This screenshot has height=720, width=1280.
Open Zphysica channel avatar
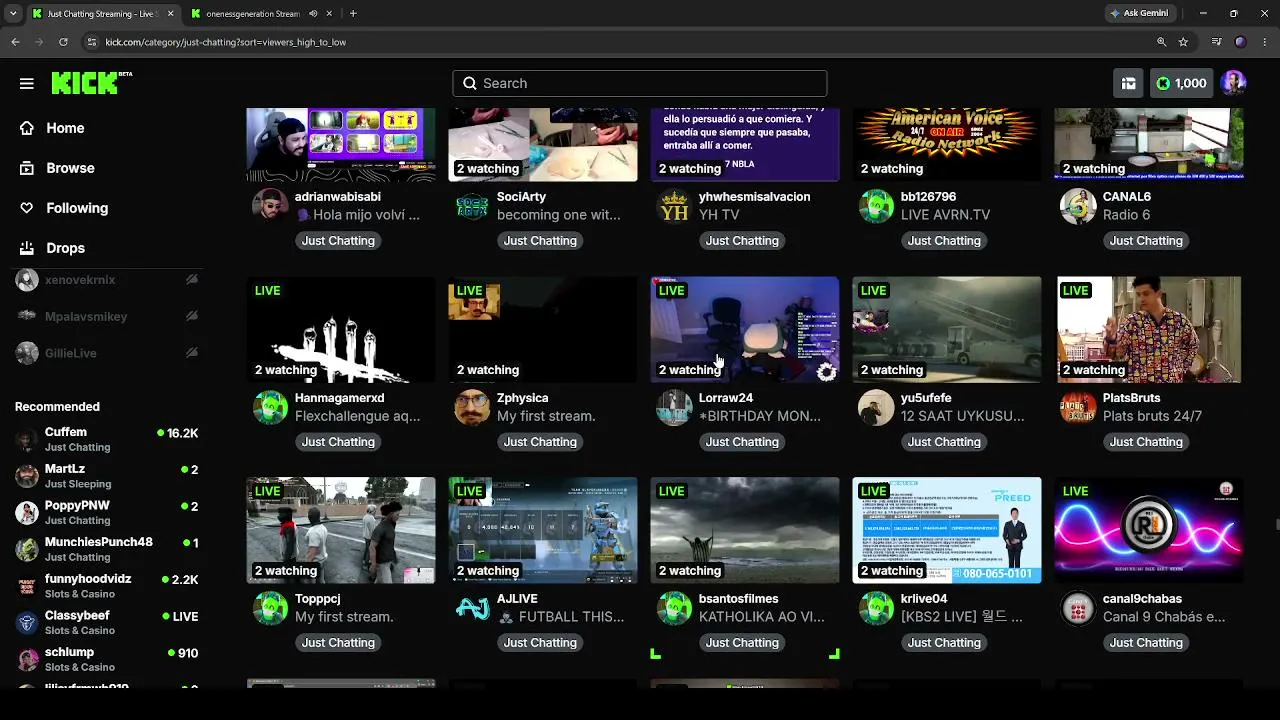point(472,407)
